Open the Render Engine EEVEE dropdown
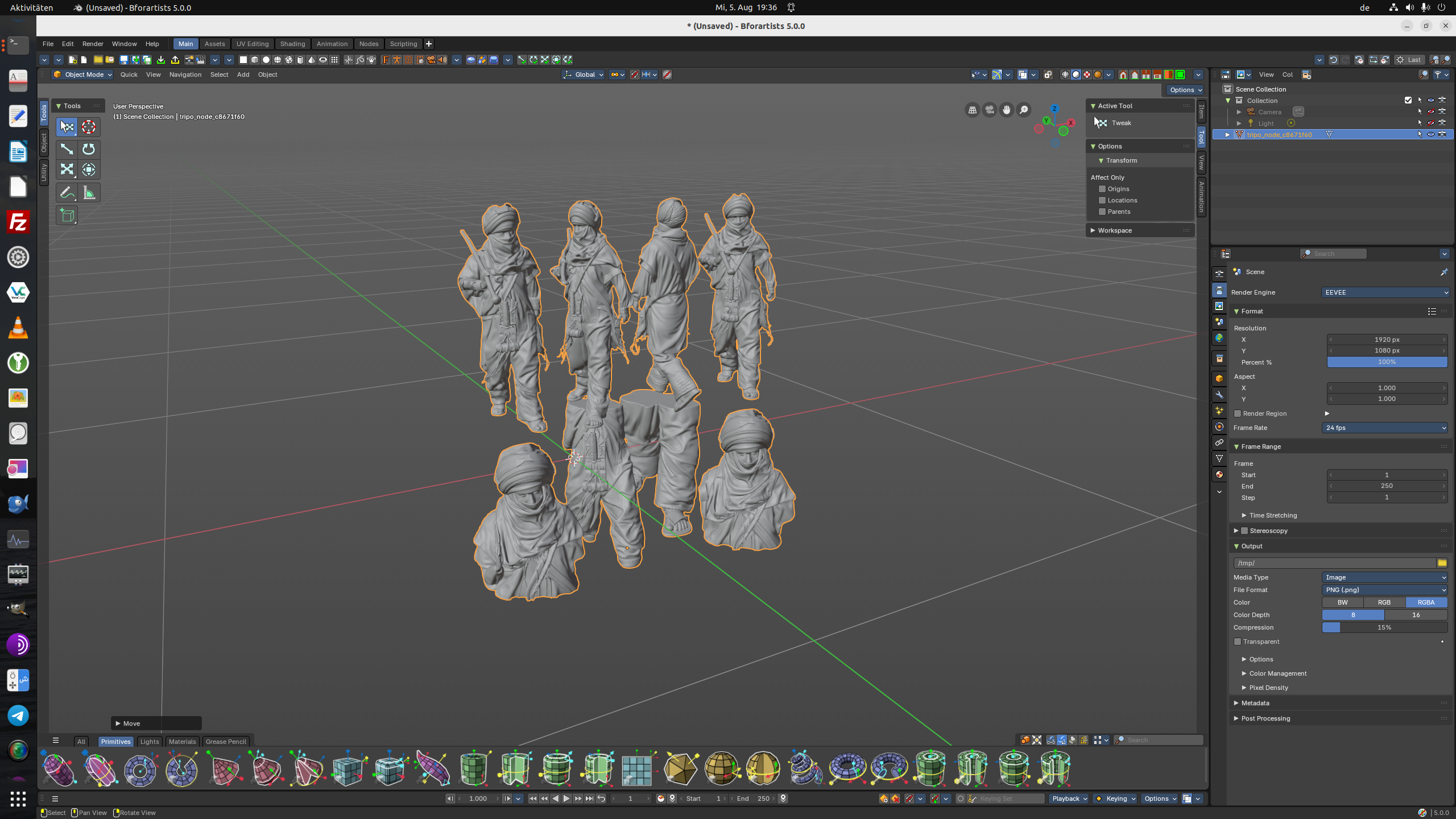This screenshot has width=1456, height=819. [x=1385, y=292]
